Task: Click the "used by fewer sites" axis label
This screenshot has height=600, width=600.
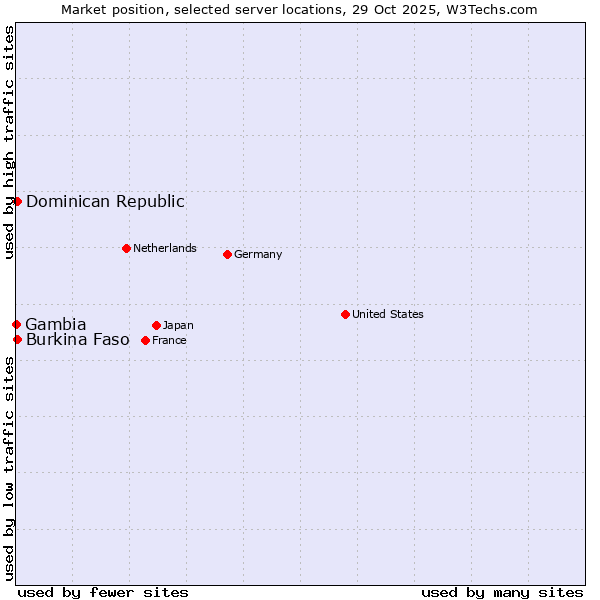Action: (x=103, y=592)
